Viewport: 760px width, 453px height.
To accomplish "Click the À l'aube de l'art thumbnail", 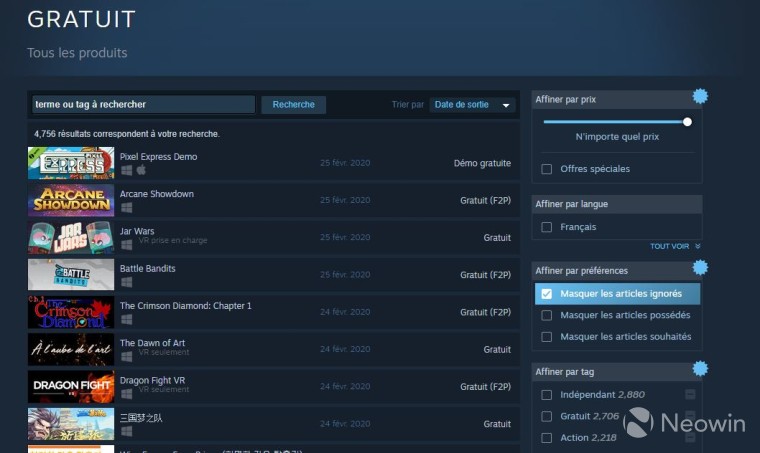I will tap(71, 349).
